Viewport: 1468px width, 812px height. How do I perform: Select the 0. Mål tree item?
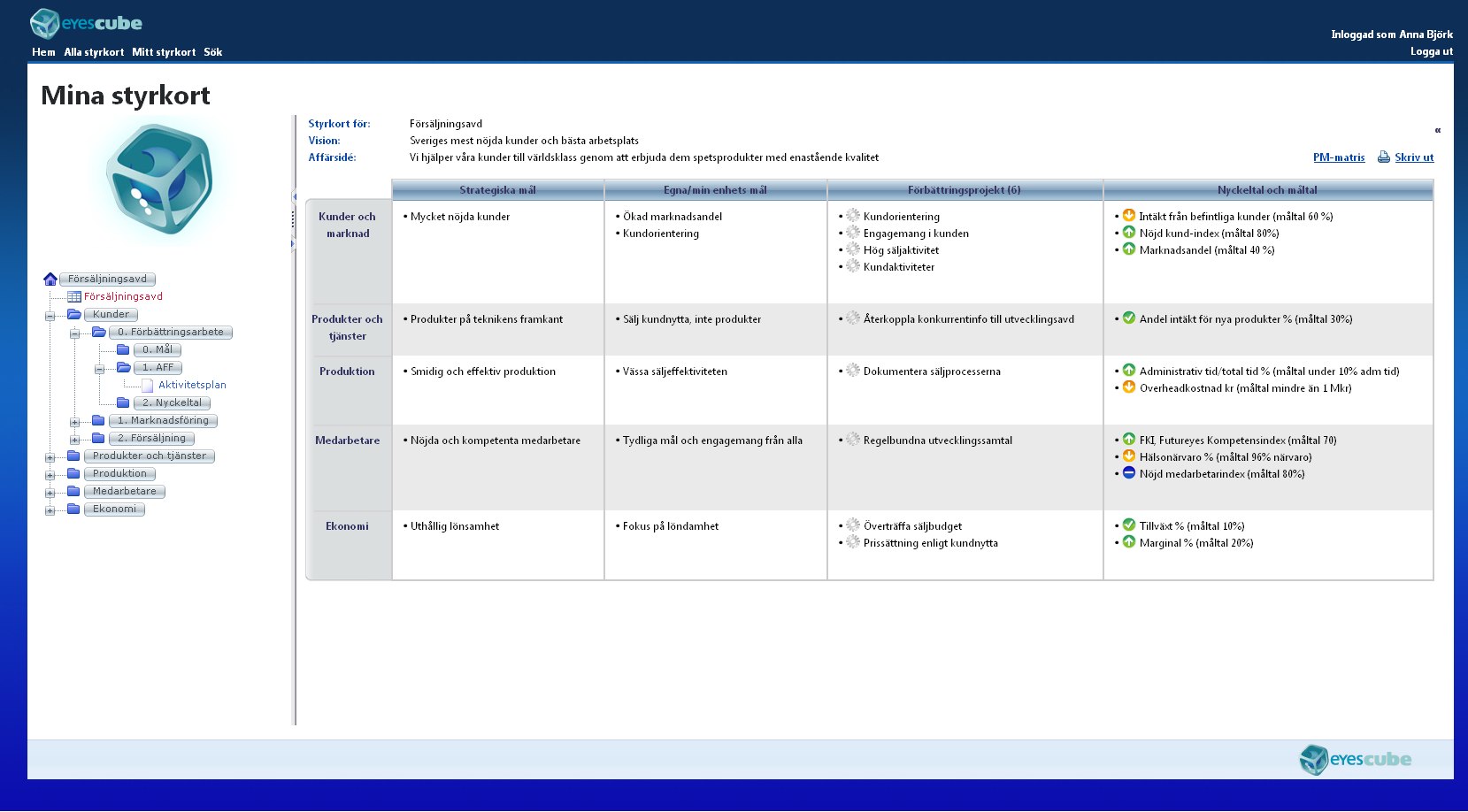[x=158, y=349]
